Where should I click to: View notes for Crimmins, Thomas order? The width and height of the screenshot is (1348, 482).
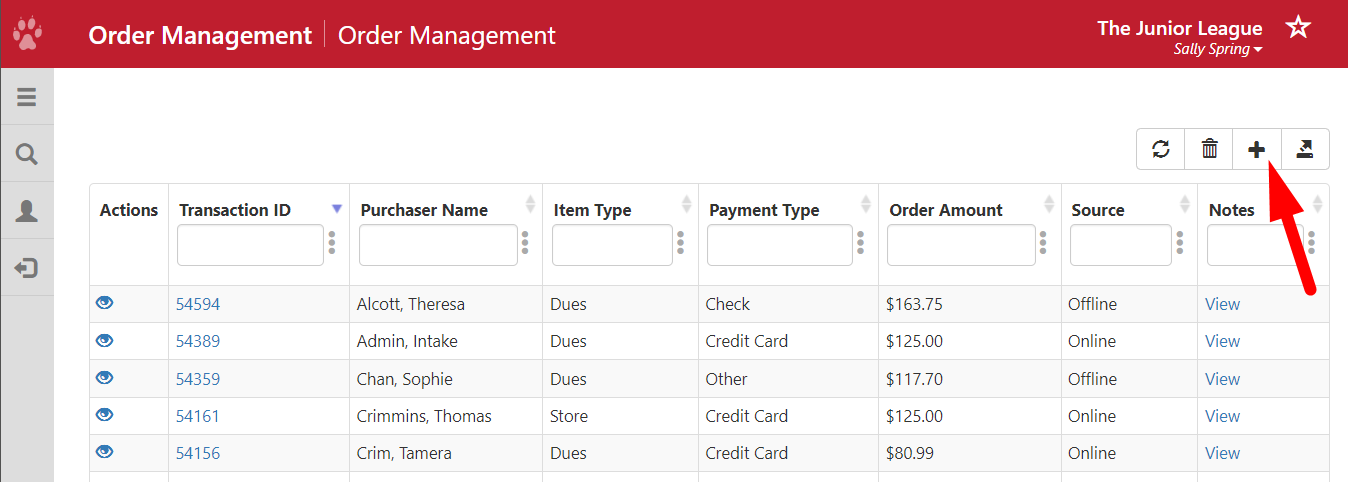[x=1222, y=416]
